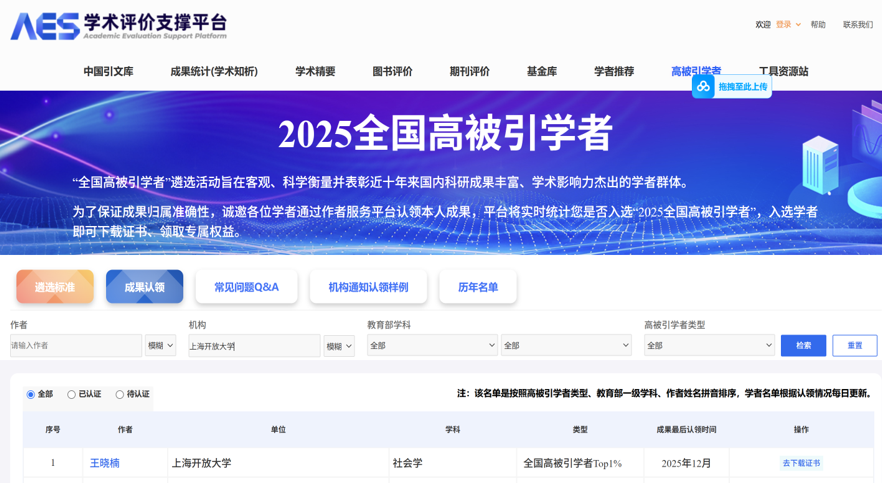The width and height of the screenshot is (882, 483).
Task: Go to 期刊评价 in navigation
Action: [469, 71]
